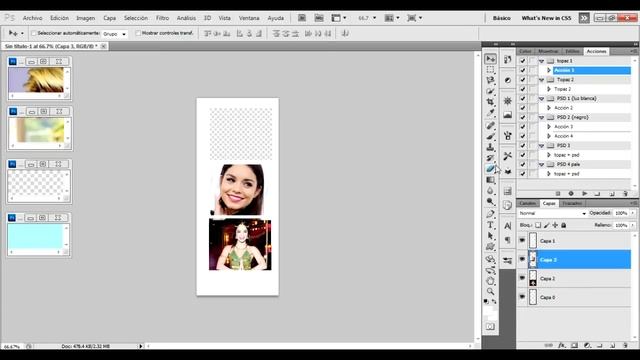Click the What's New in CS5 workspace
Viewport: 640px width, 360px height.
546,18
